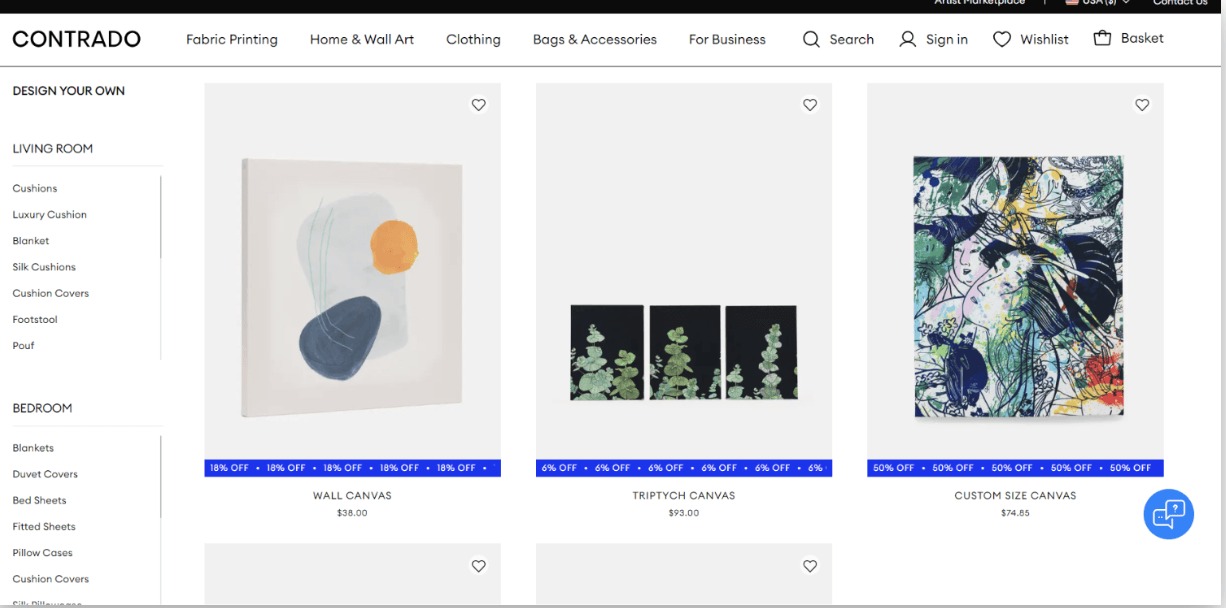
Task: Open the LIVING ROOM category heading
Action: point(53,149)
